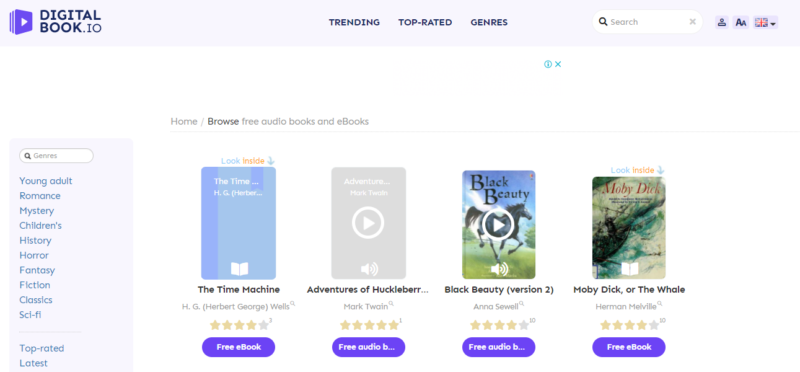Screen dimensions: 800x372
Task: Play Adventures of Huckleberry Finn audio
Action: [x=368, y=223]
